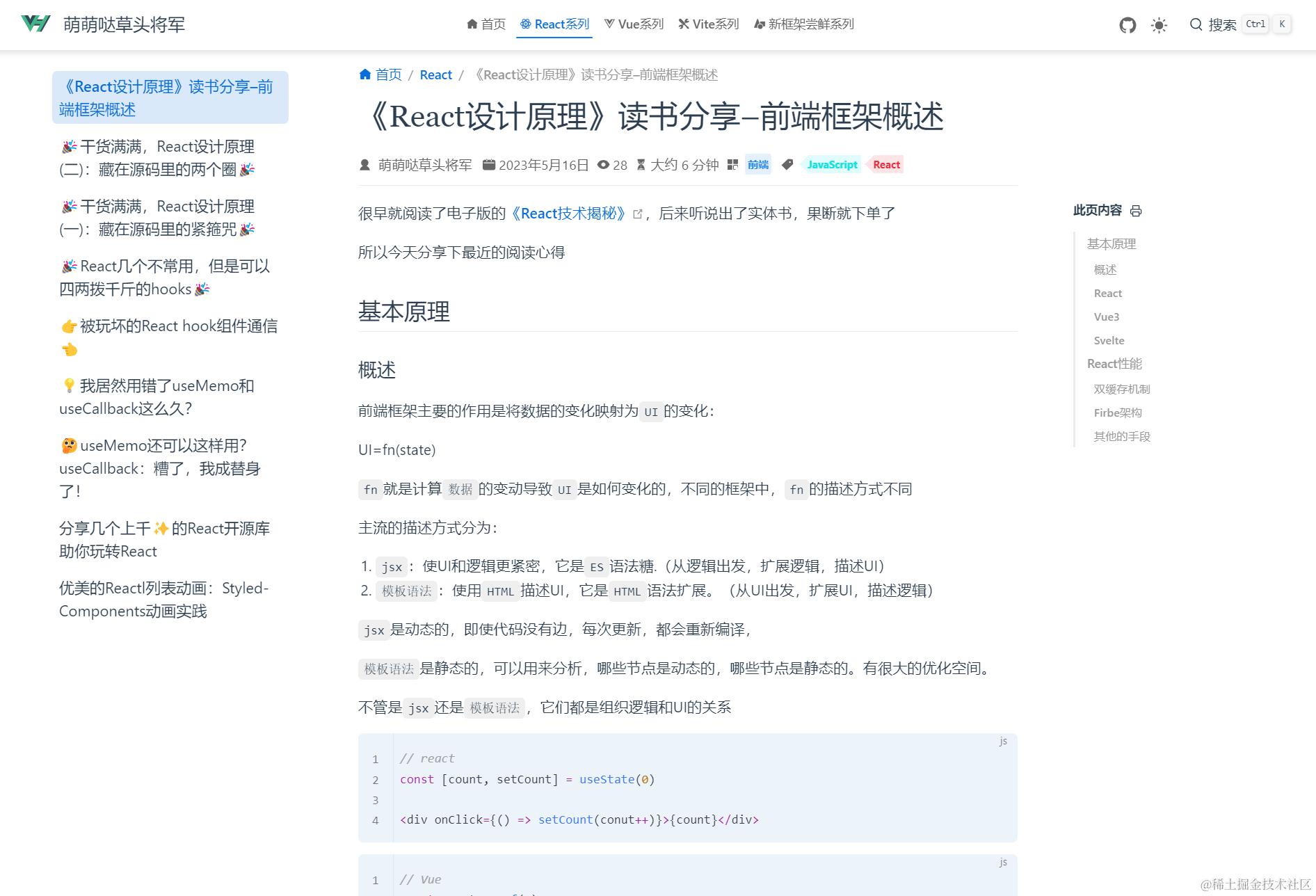Open the GitHub repository icon
1316x896 pixels.
(x=1128, y=25)
